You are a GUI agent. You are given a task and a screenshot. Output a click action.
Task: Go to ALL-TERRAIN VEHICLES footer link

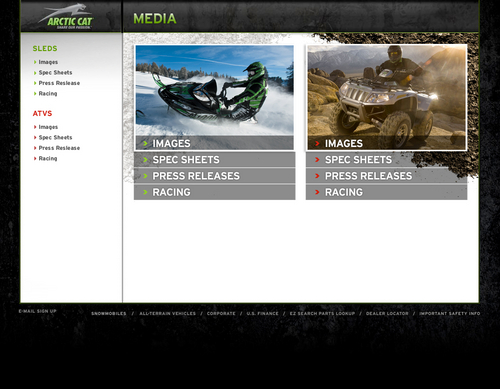pos(168,313)
